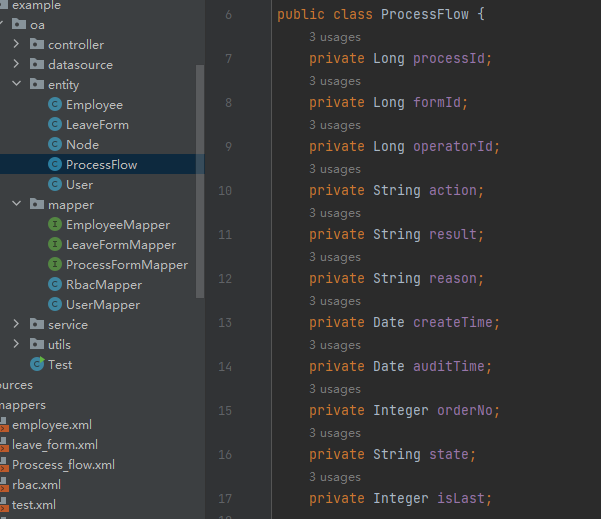
Task: Collapse the mapper package
Action: 17,205
